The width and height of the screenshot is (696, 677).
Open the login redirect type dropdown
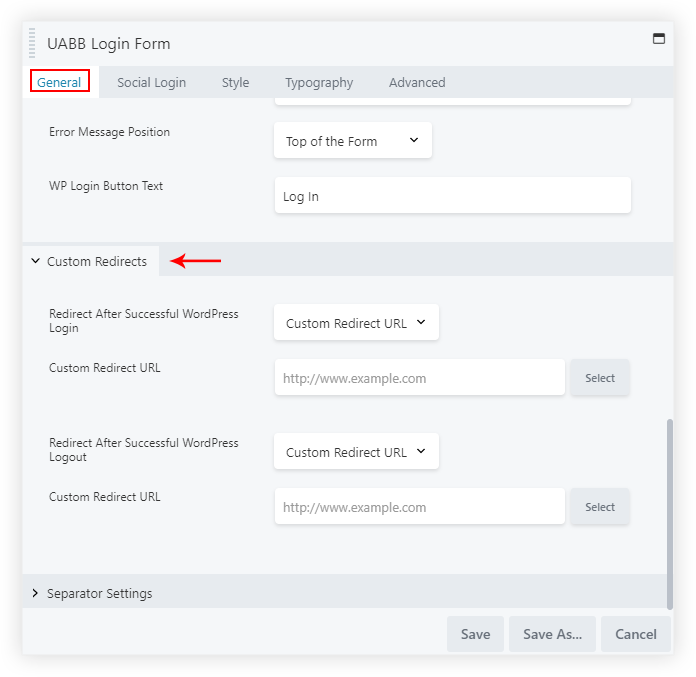coord(355,323)
